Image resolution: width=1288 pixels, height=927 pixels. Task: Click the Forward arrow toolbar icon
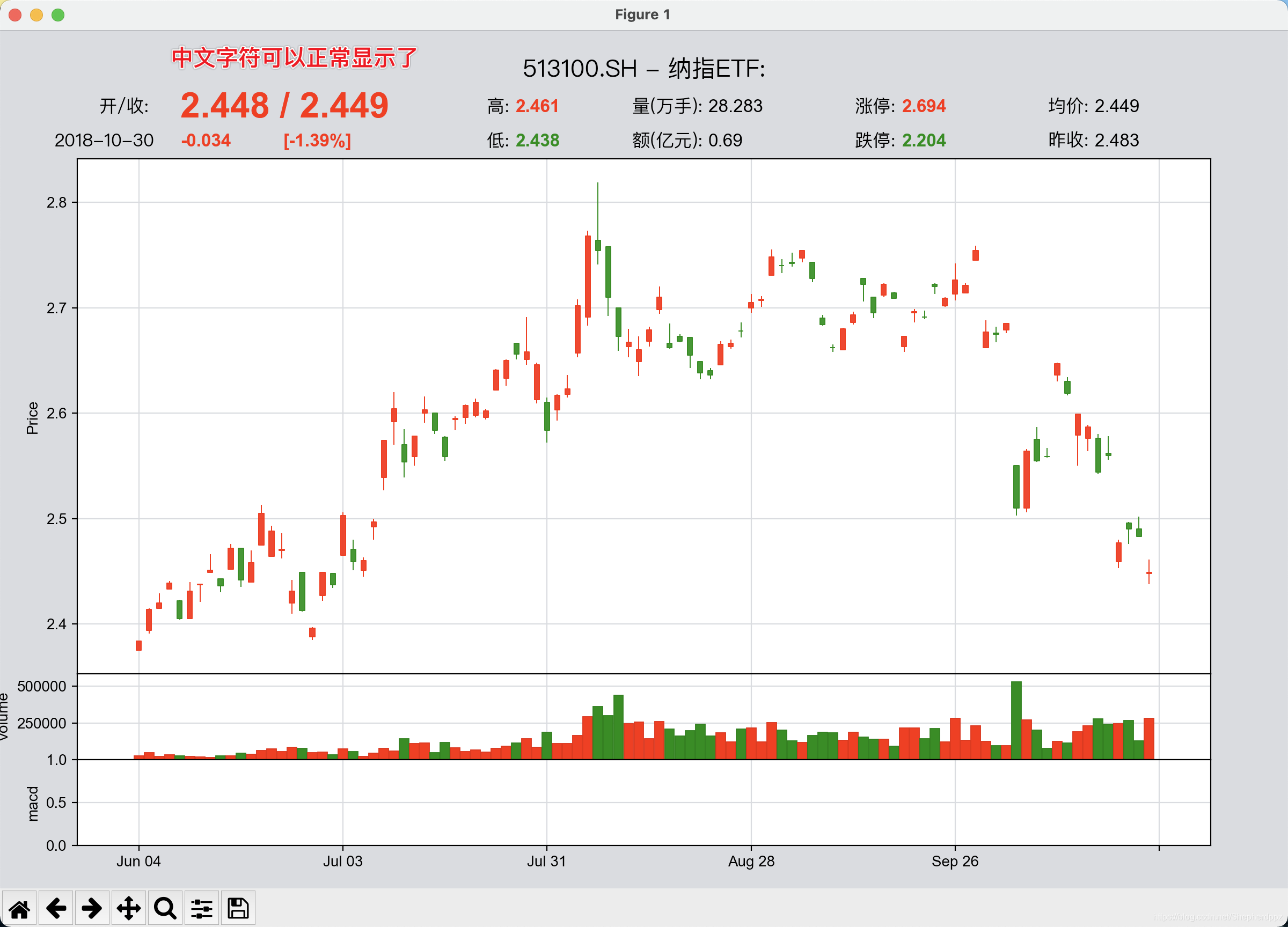92,909
